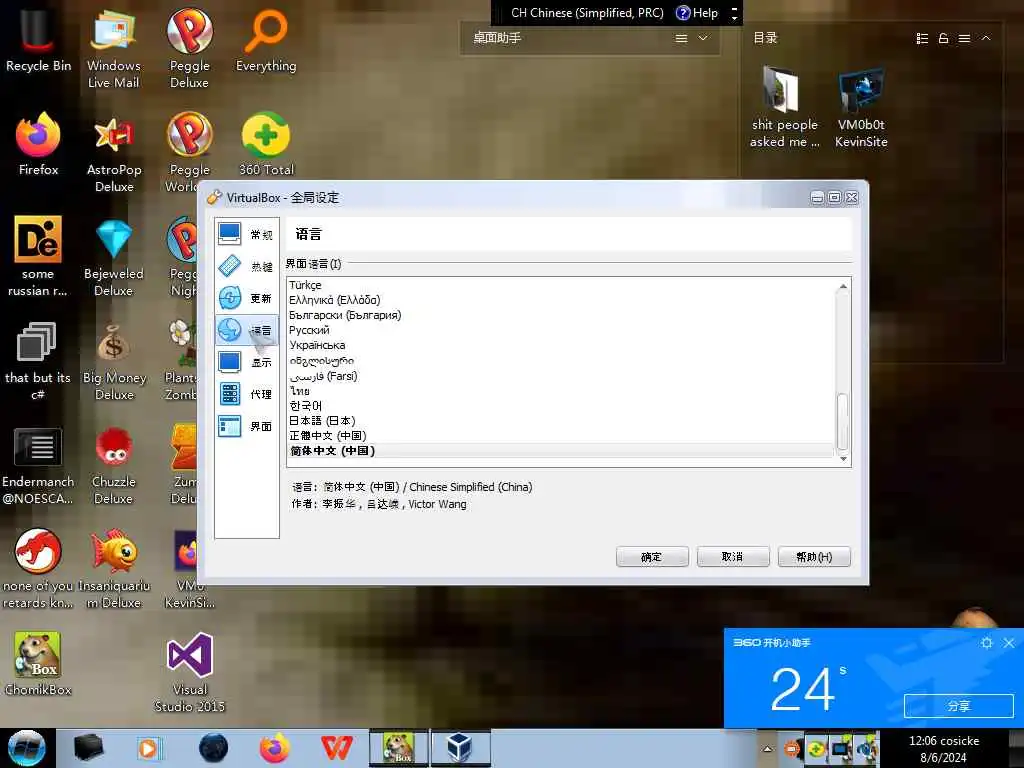Image resolution: width=1024 pixels, height=768 pixels.
Task: Open the 目录 panel menu icon
Action: 964,39
